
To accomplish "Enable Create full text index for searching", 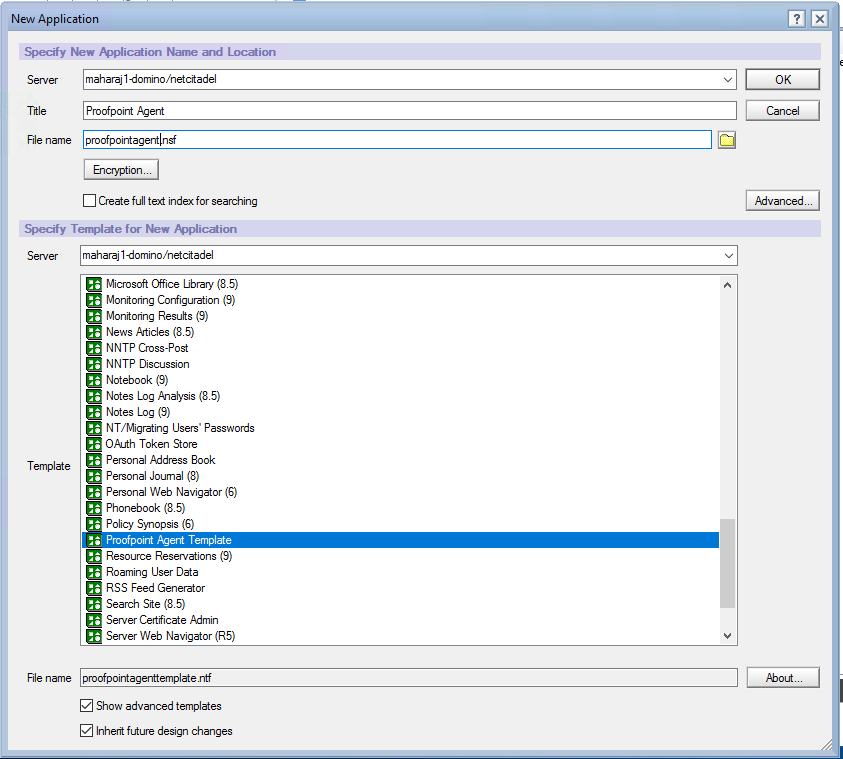I will [90, 201].
